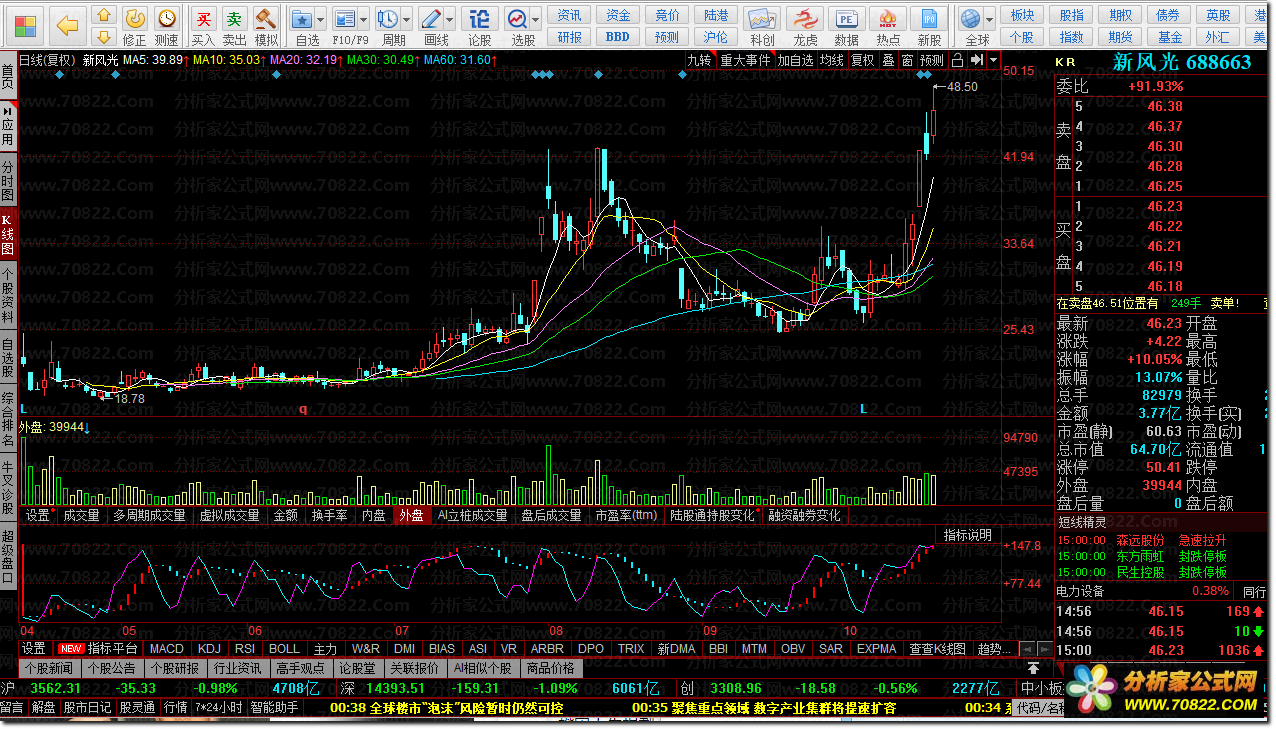Click the BBD button
Image resolution: width=1276 pixels, height=729 pixels.
[618, 37]
